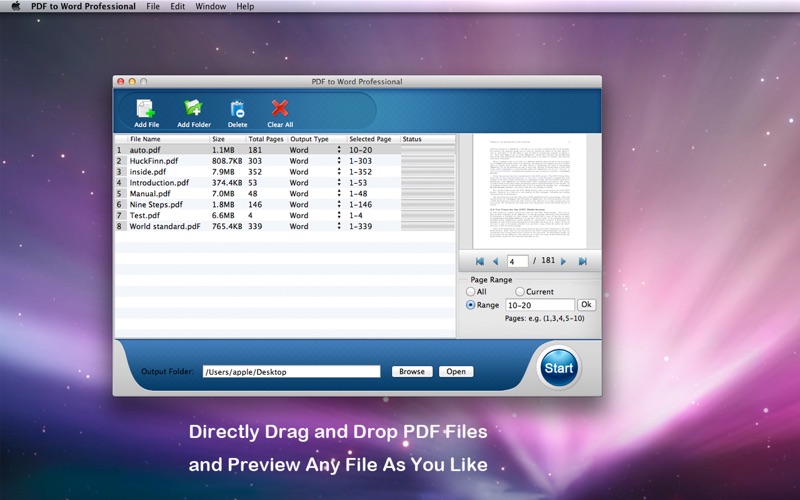Open the Window menu
800x500 pixels.
pos(211,6)
